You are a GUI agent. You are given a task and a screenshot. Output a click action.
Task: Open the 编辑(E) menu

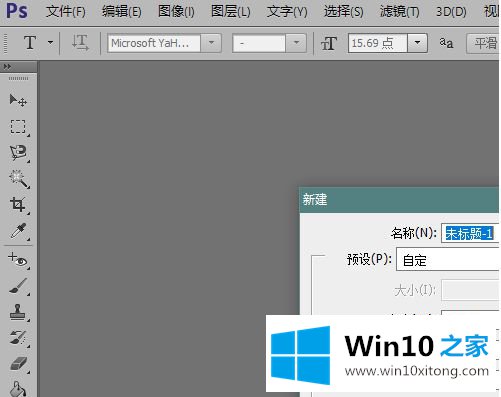tap(122, 12)
